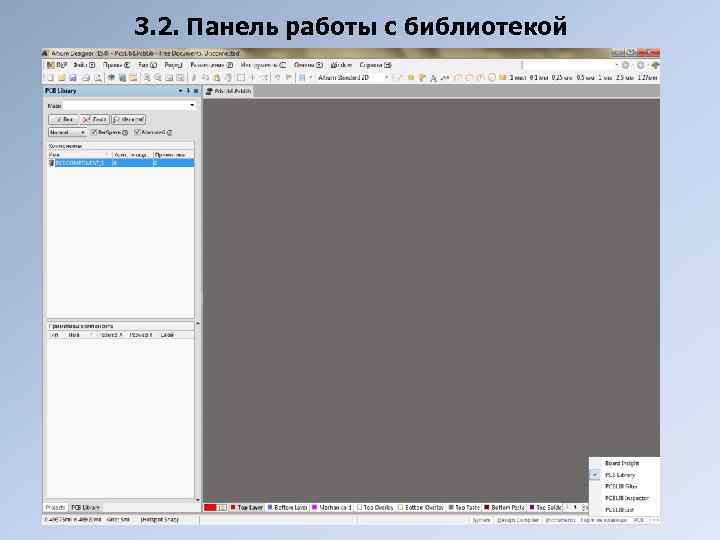This screenshot has width=720, height=540.
Task: Click the Apply button in PCB Library panel
Action: 63,119
